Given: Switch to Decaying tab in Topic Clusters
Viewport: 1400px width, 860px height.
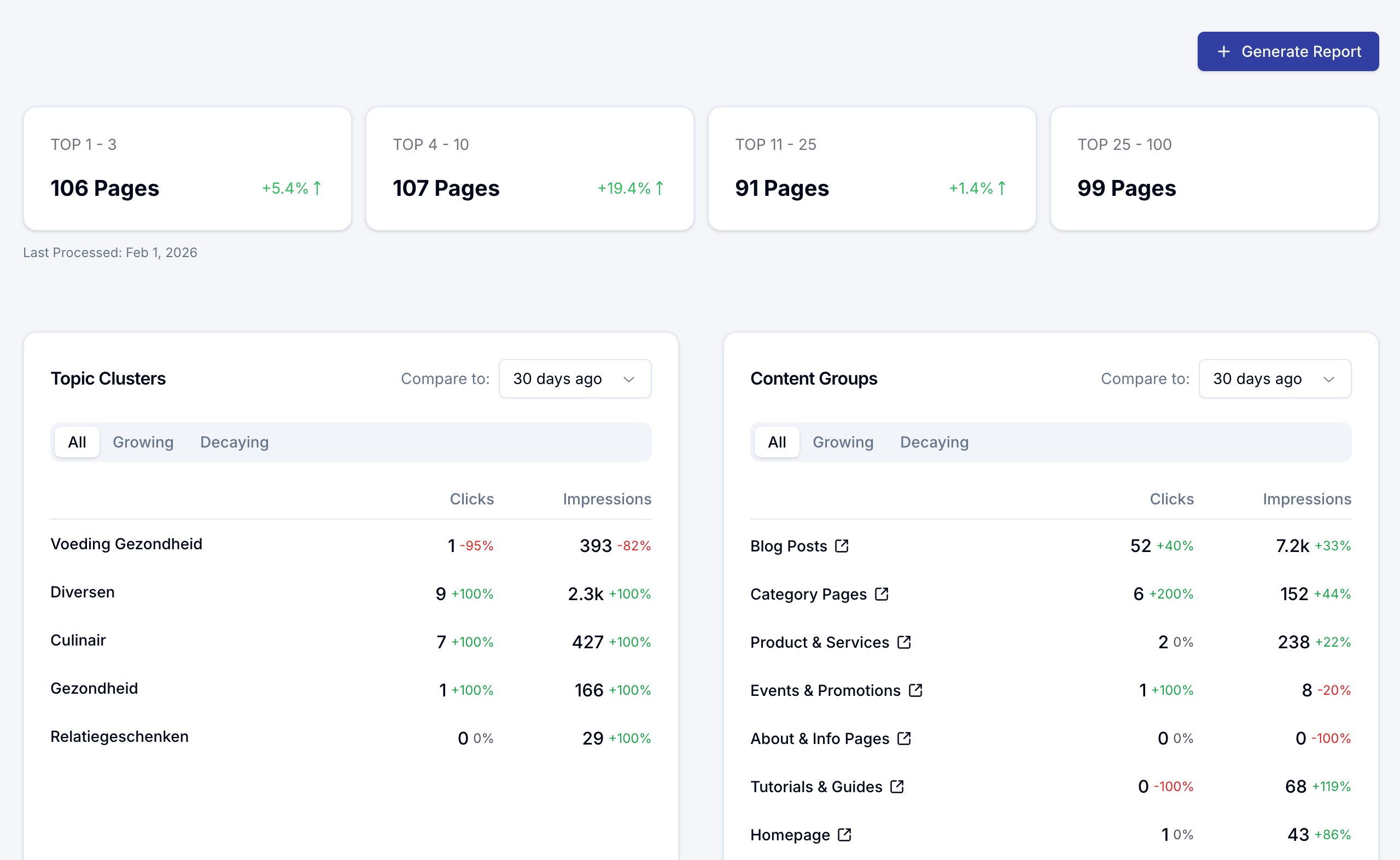Looking at the screenshot, I should point(234,442).
